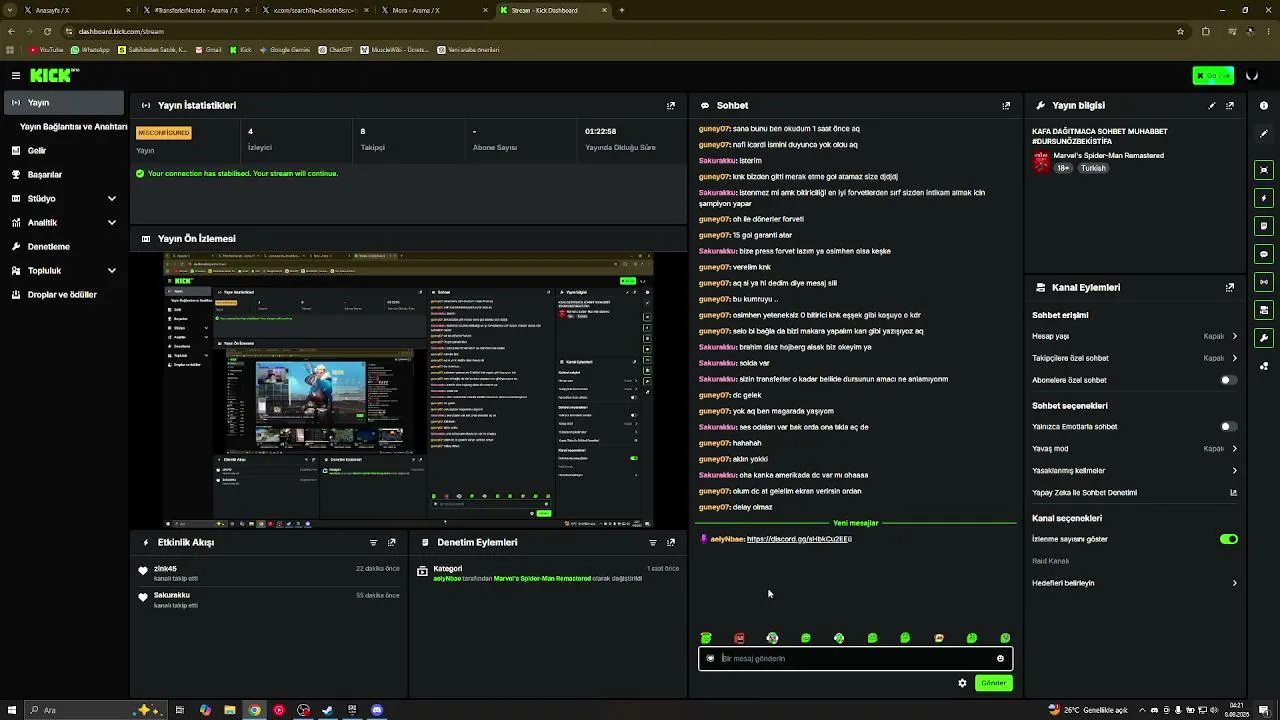
Task: Click the info icon in right toolbar
Action: pos(1264,105)
